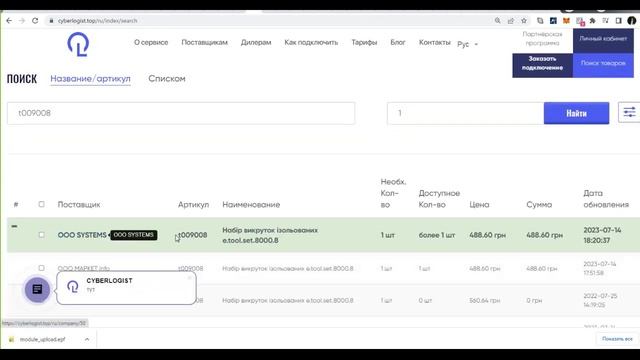Click the Дата обновления column header
Screen dimensions: 640x360
(606, 199)
